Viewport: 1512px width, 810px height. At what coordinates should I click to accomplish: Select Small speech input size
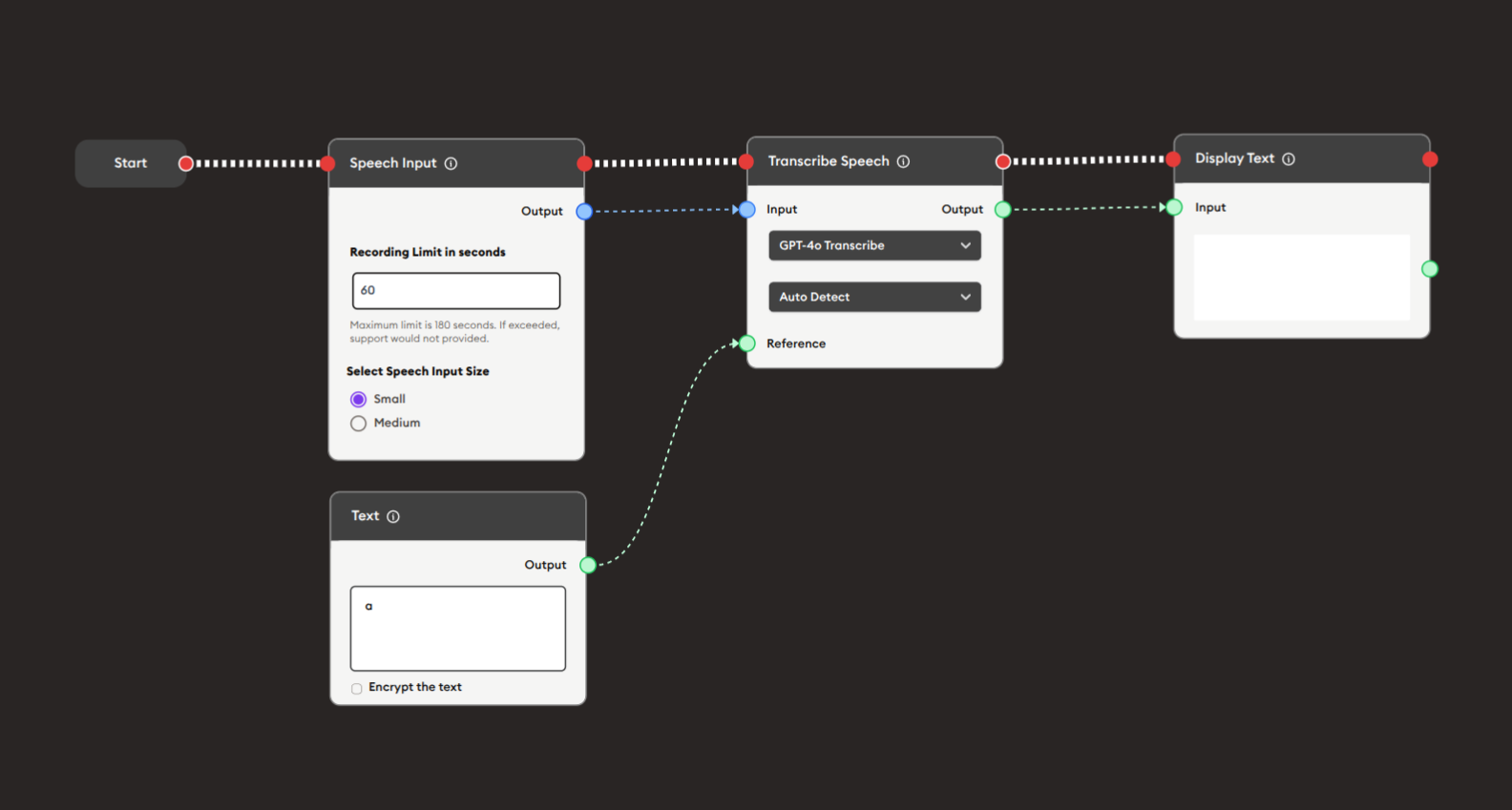click(359, 399)
